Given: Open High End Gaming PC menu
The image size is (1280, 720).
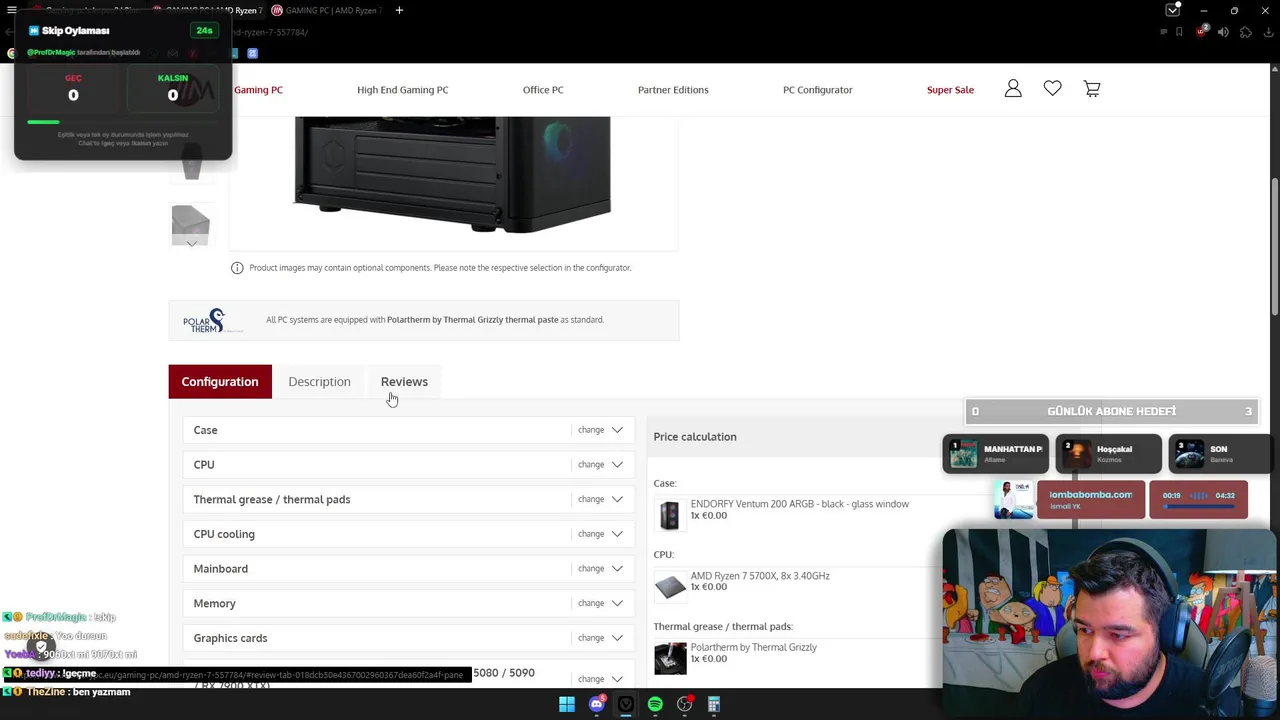Looking at the screenshot, I should point(402,90).
